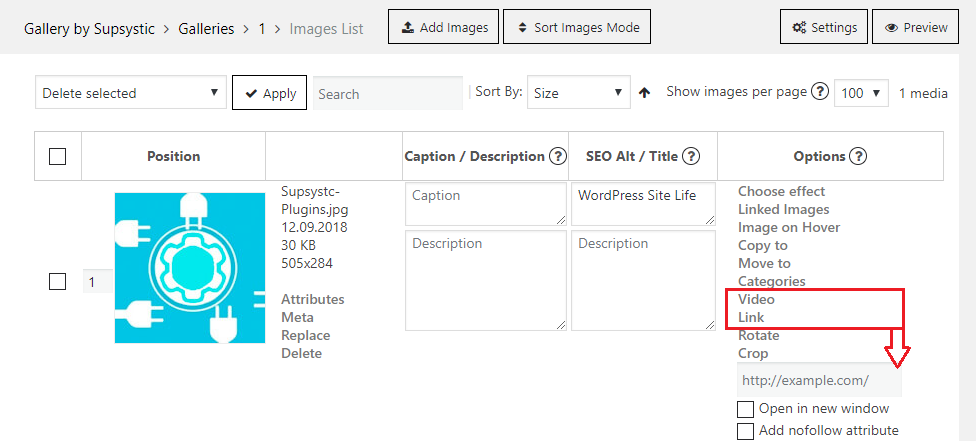Click the Settings gears button

tap(824, 27)
